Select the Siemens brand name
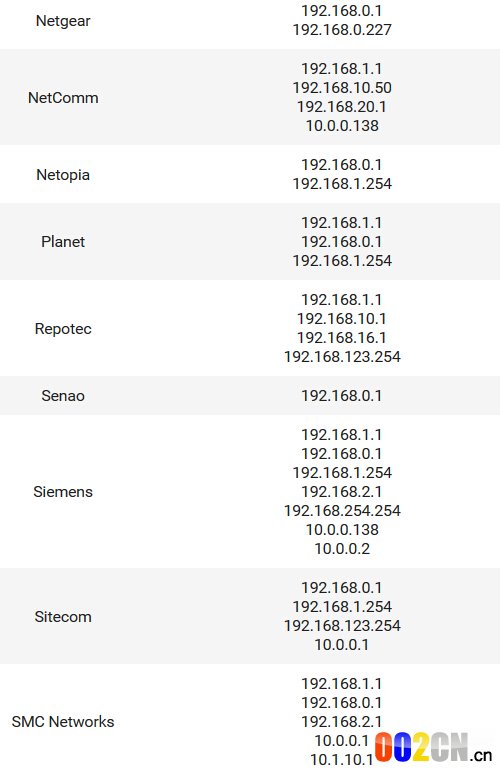 (x=63, y=492)
